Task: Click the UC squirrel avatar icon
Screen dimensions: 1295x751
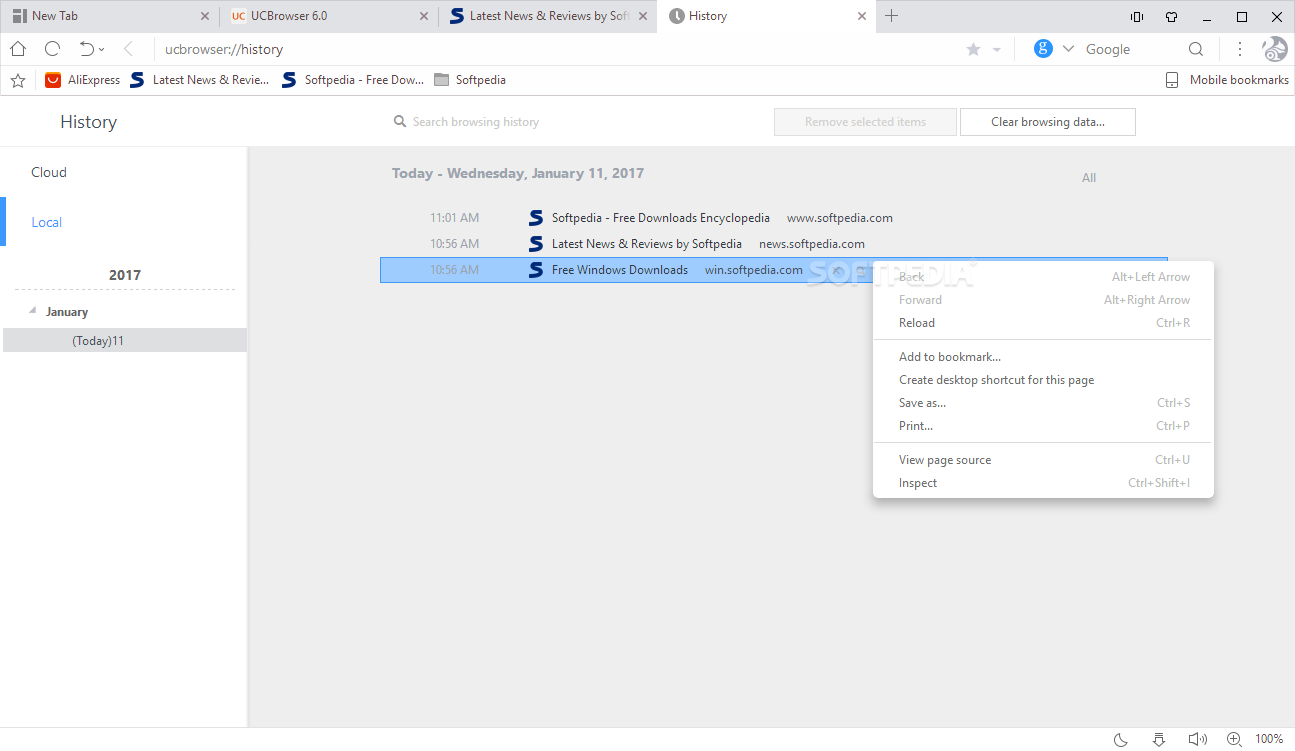Action: (1274, 49)
